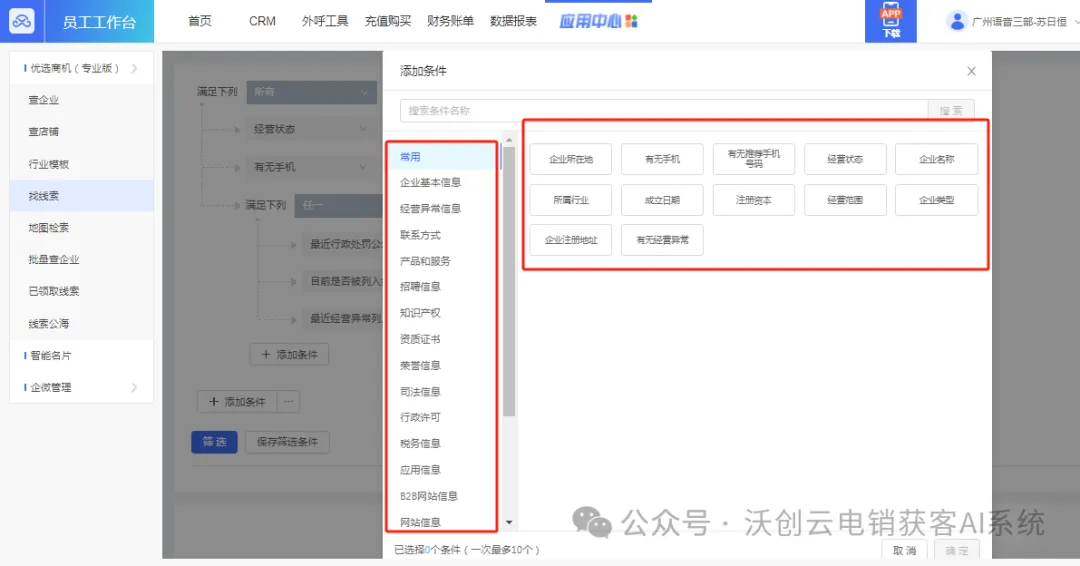Click the blue 筛选 button
The image size is (1080, 566).
point(214,442)
